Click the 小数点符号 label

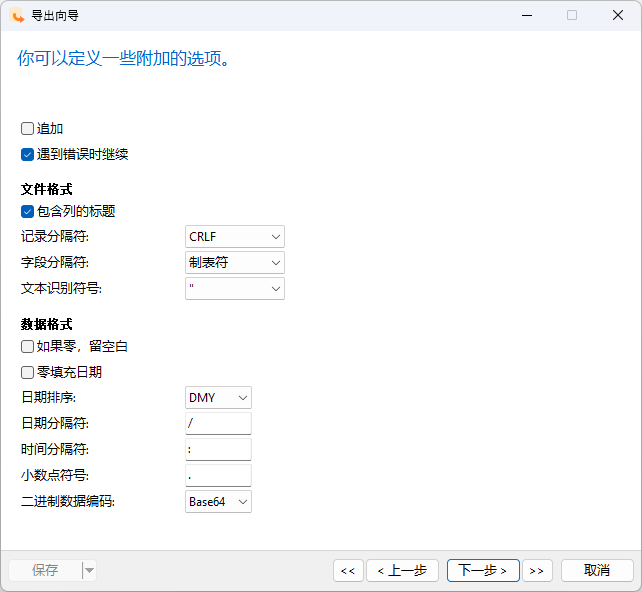(55, 475)
